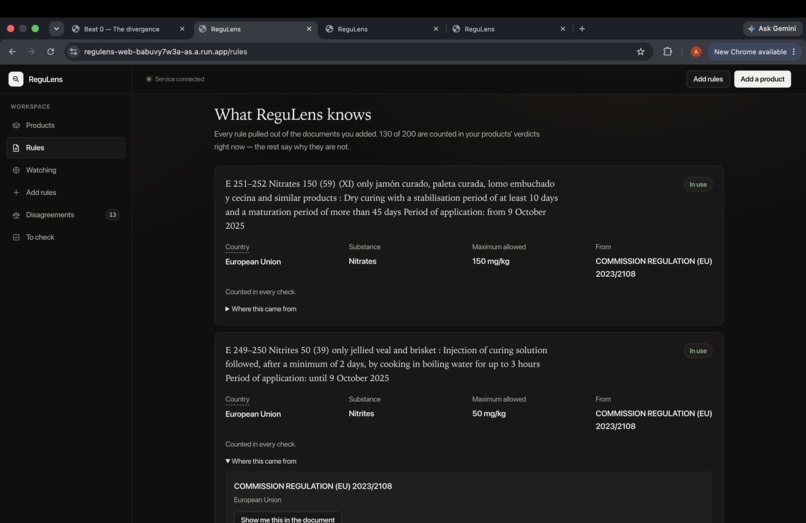Open Disagreements in the sidebar
The image size is (806, 523).
click(x=65, y=215)
